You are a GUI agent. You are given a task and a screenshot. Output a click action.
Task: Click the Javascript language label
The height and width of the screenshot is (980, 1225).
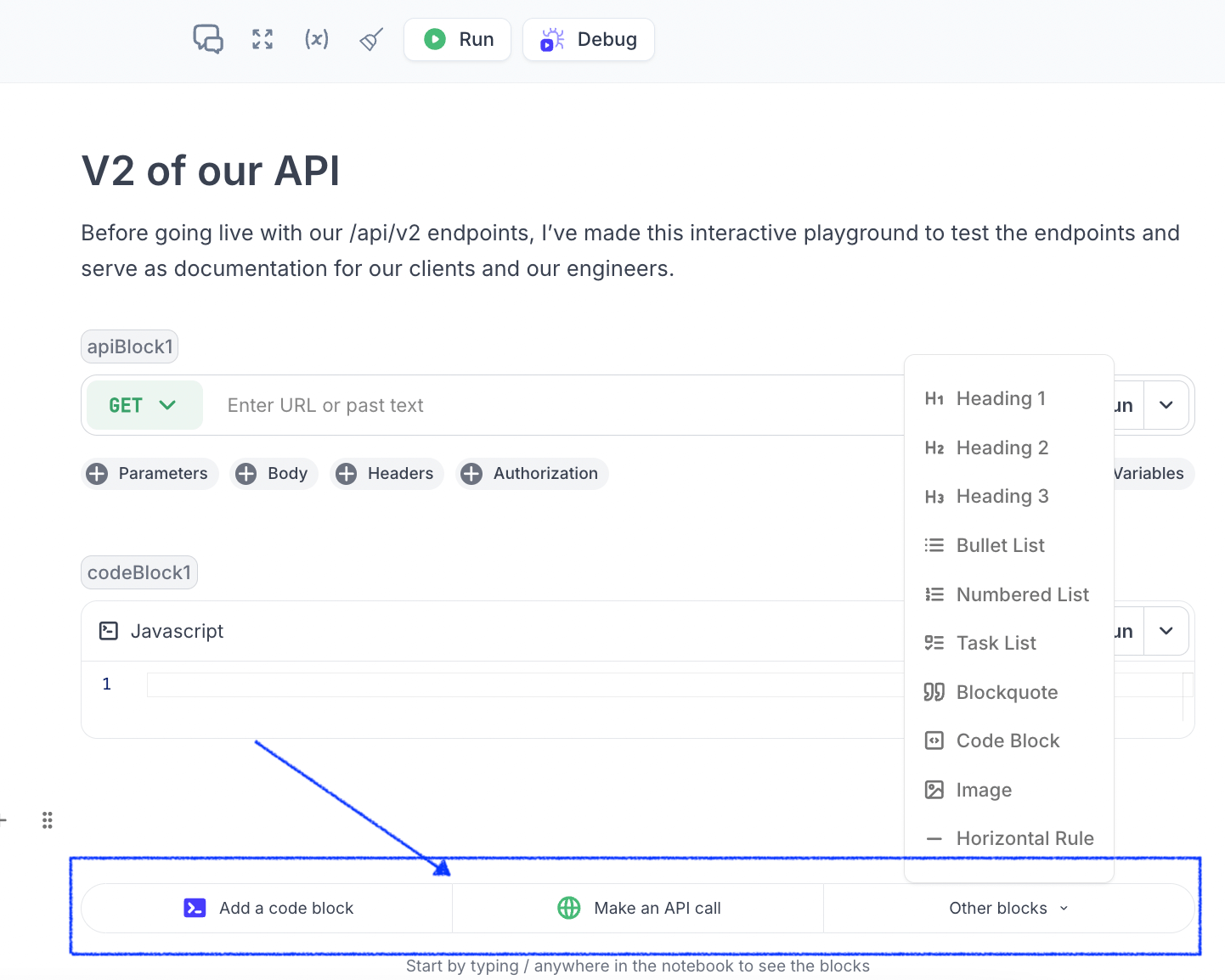pos(177,631)
